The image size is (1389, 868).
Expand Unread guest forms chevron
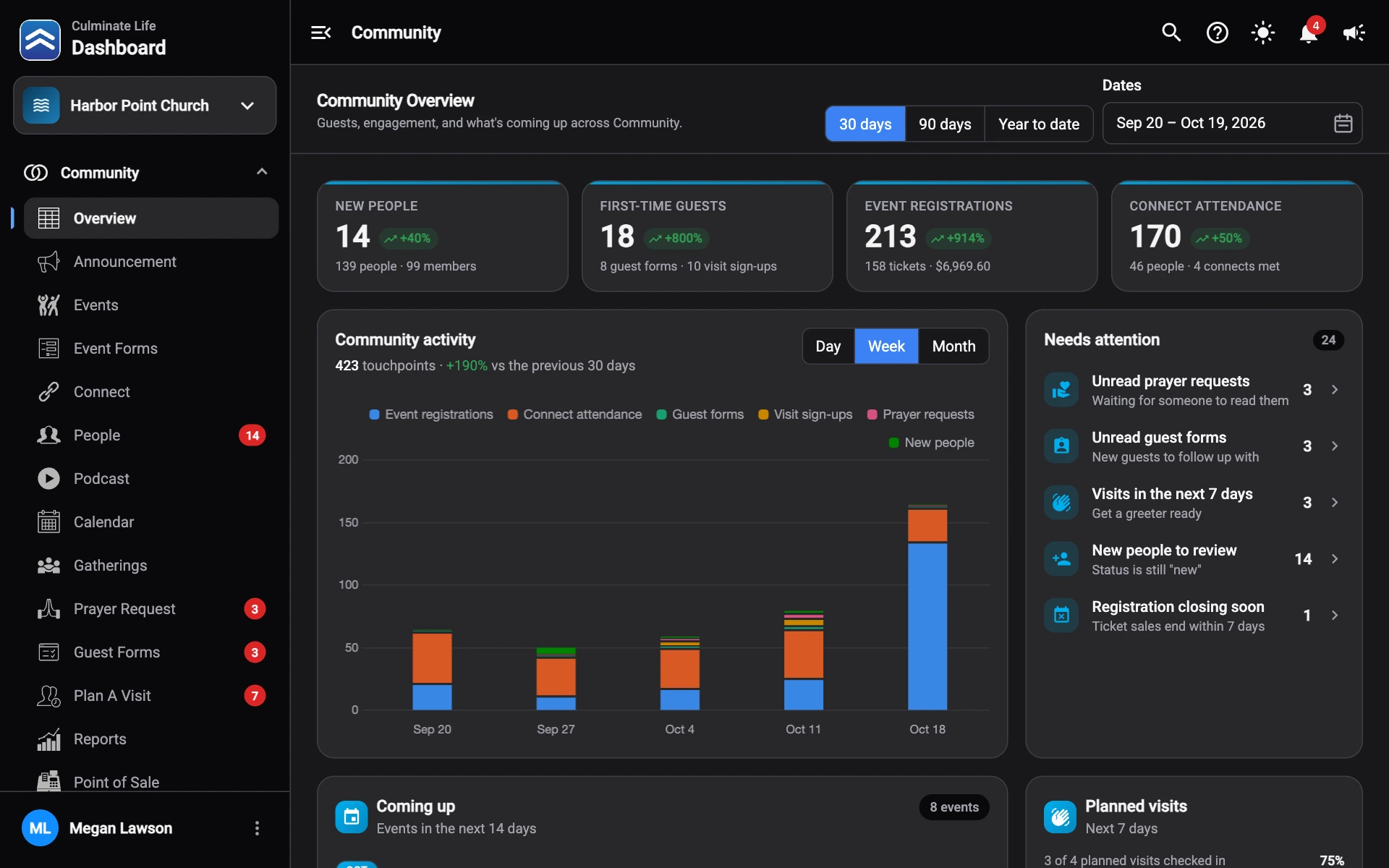(x=1335, y=446)
